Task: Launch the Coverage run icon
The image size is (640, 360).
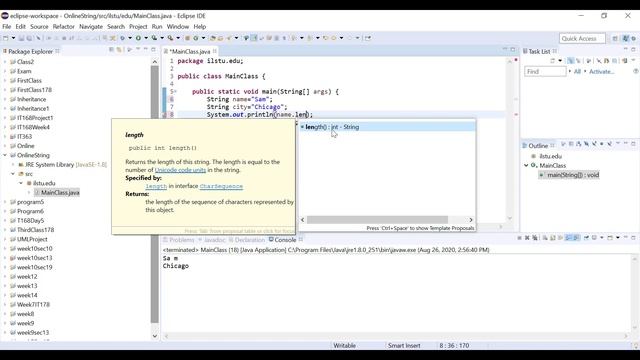Action: click(x=154, y=38)
